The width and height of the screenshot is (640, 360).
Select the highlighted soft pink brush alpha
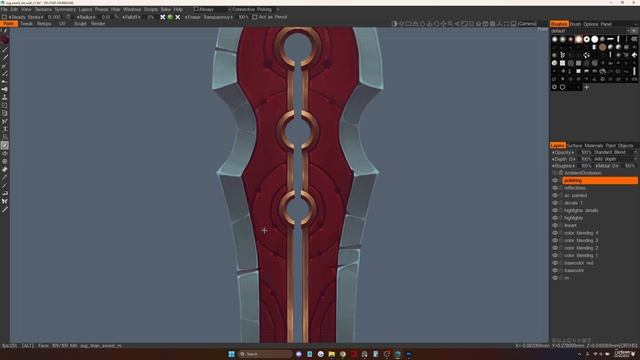578,39
